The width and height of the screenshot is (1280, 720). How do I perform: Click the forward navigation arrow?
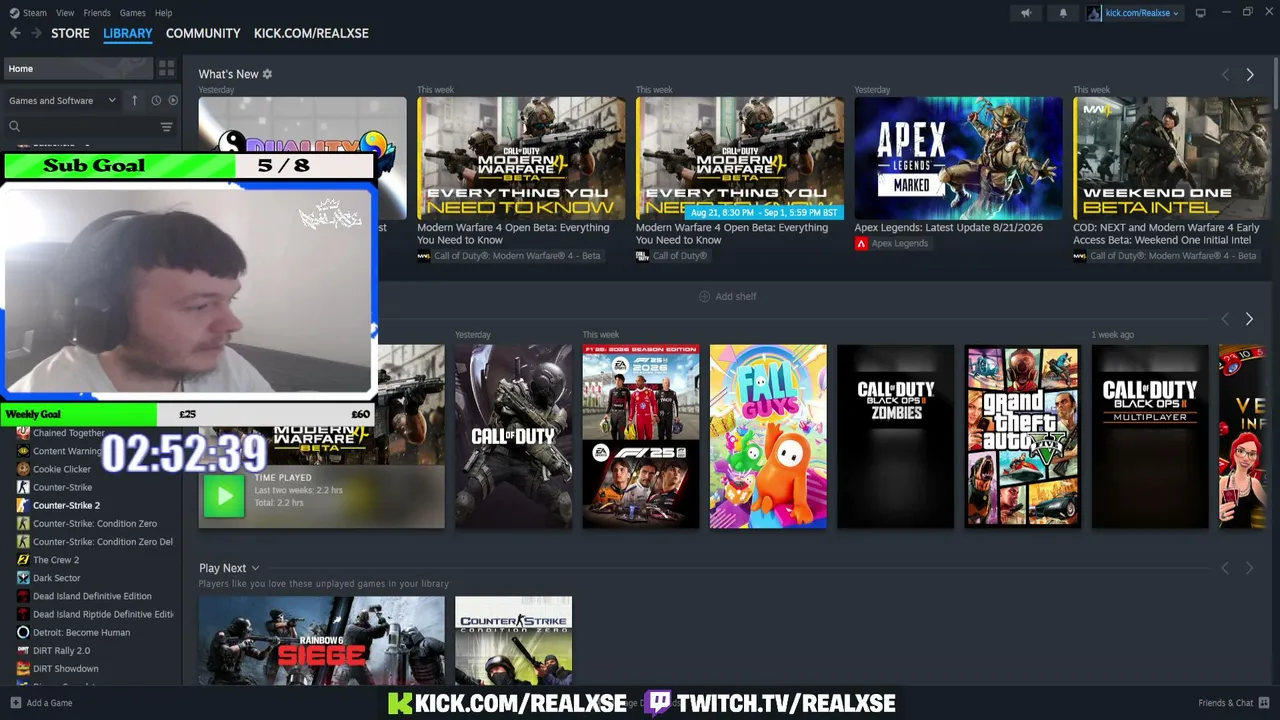coord(36,33)
